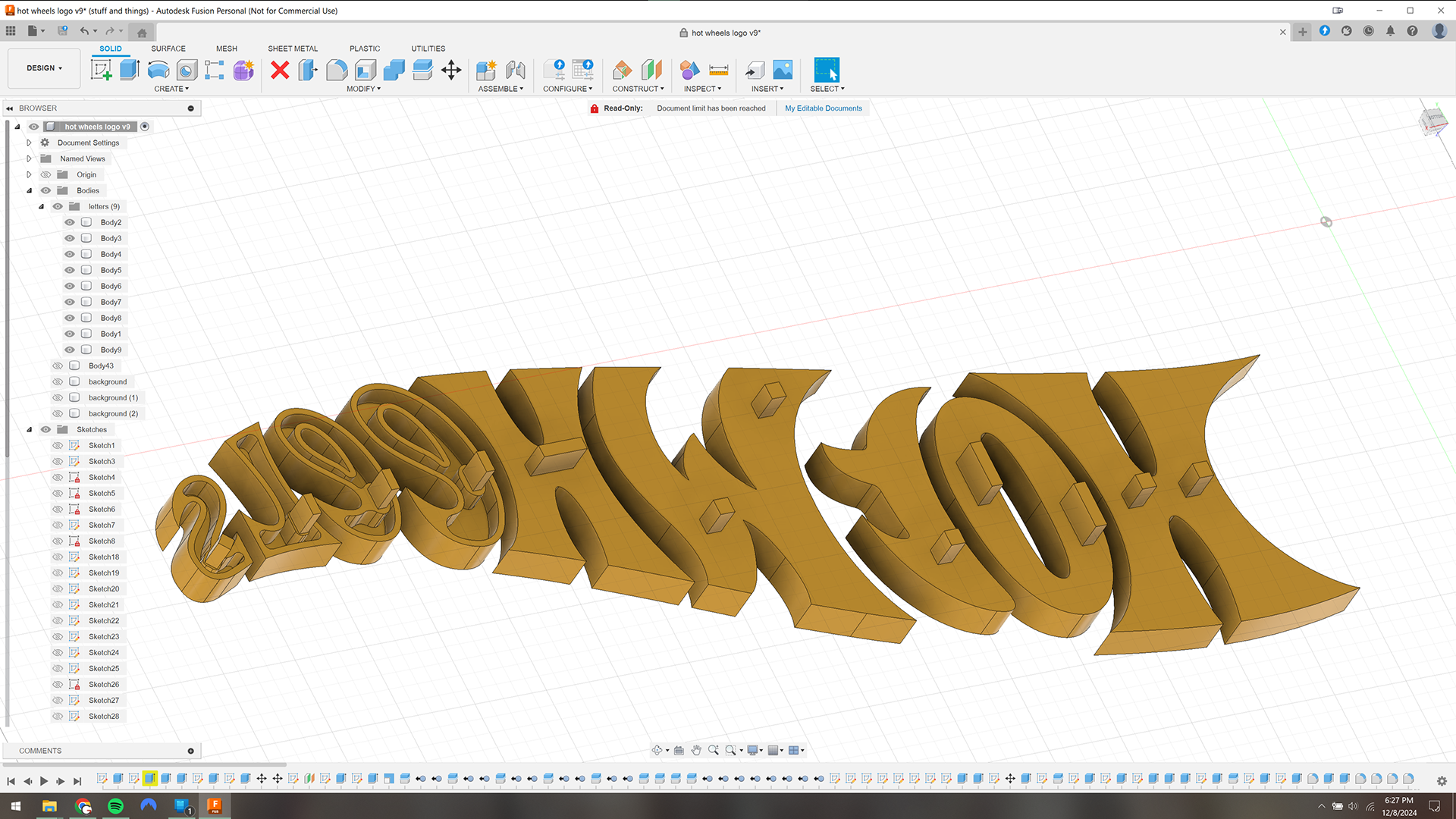Open Chrome from the taskbar

(83, 805)
